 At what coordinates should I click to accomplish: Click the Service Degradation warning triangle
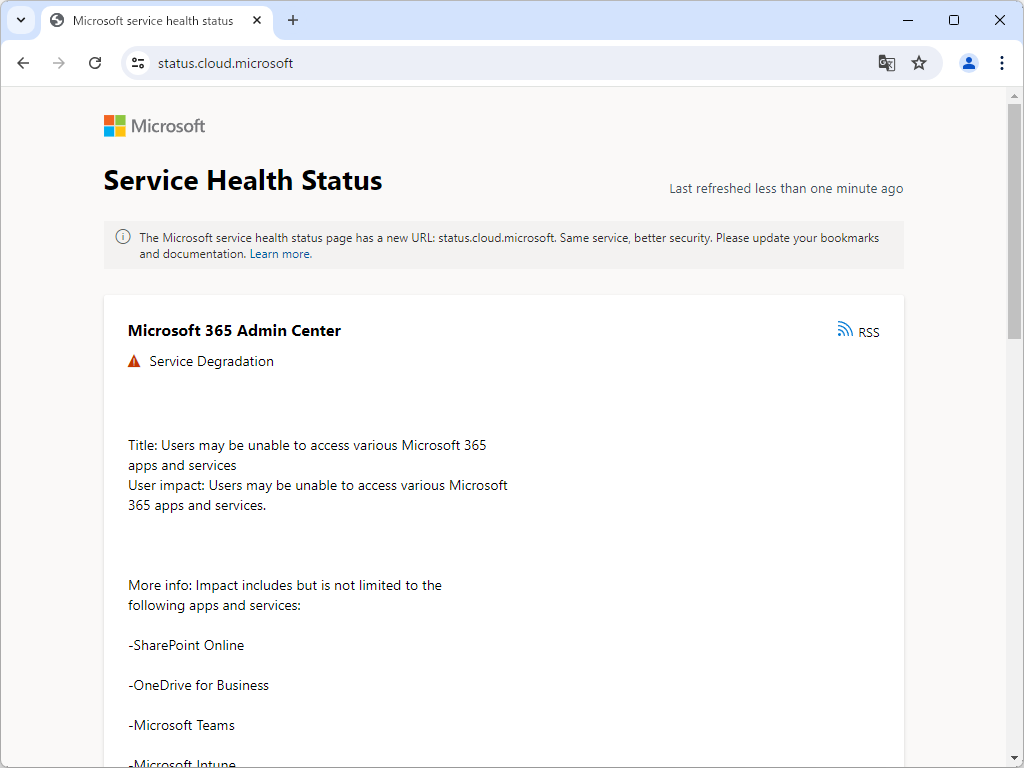click(133, 360)
